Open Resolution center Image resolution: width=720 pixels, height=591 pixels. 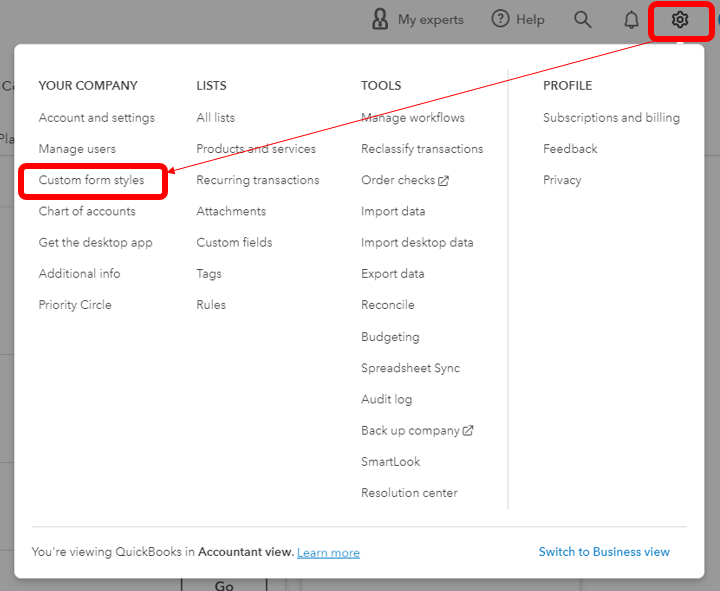pos(409,493)
